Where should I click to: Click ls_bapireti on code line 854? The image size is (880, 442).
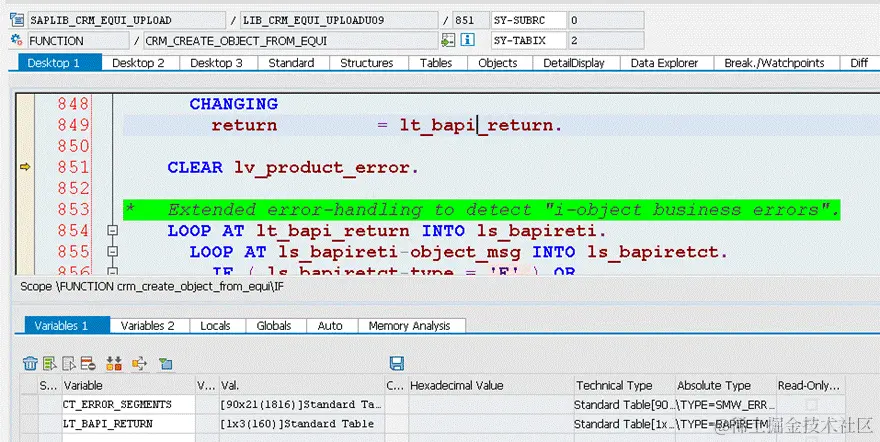point(538,231)
